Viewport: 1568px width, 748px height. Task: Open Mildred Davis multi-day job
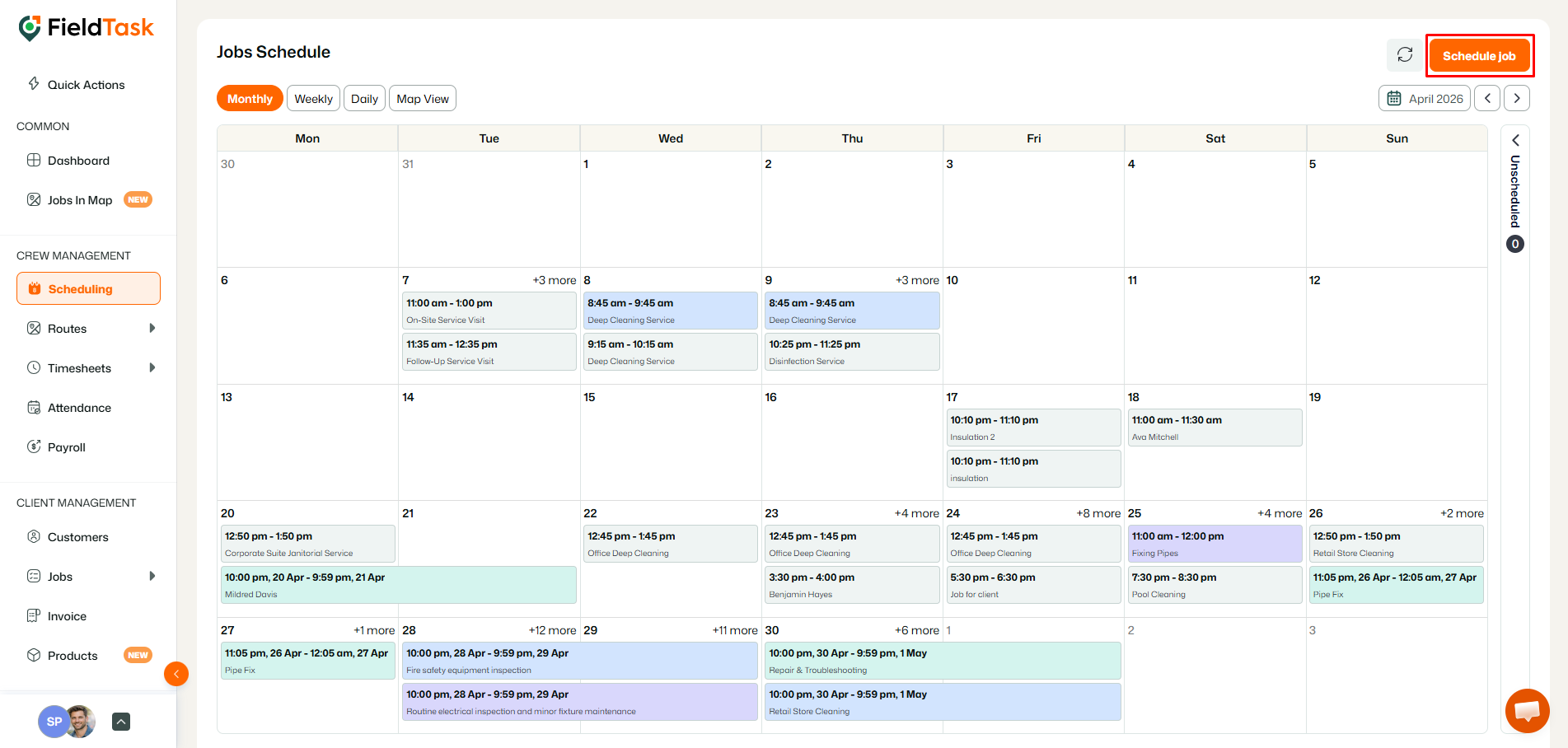[399, 585]
